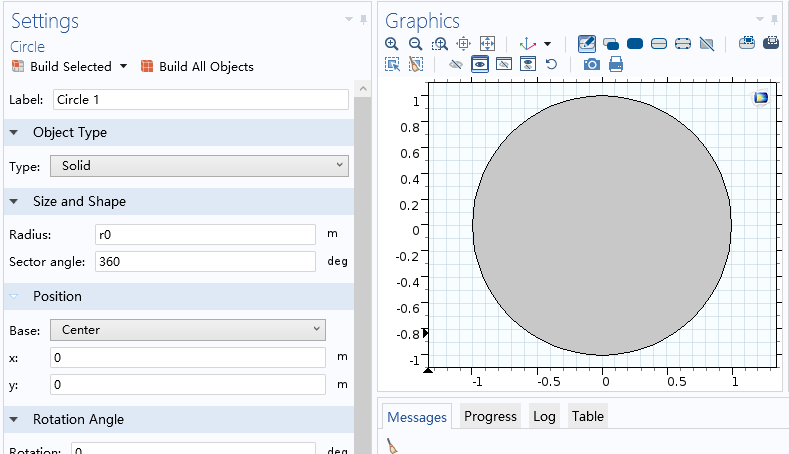The height and width of the screenshot is (454, 789).
Task: Click the Reset Hiding icon
Action: click(x=551, y=64)
